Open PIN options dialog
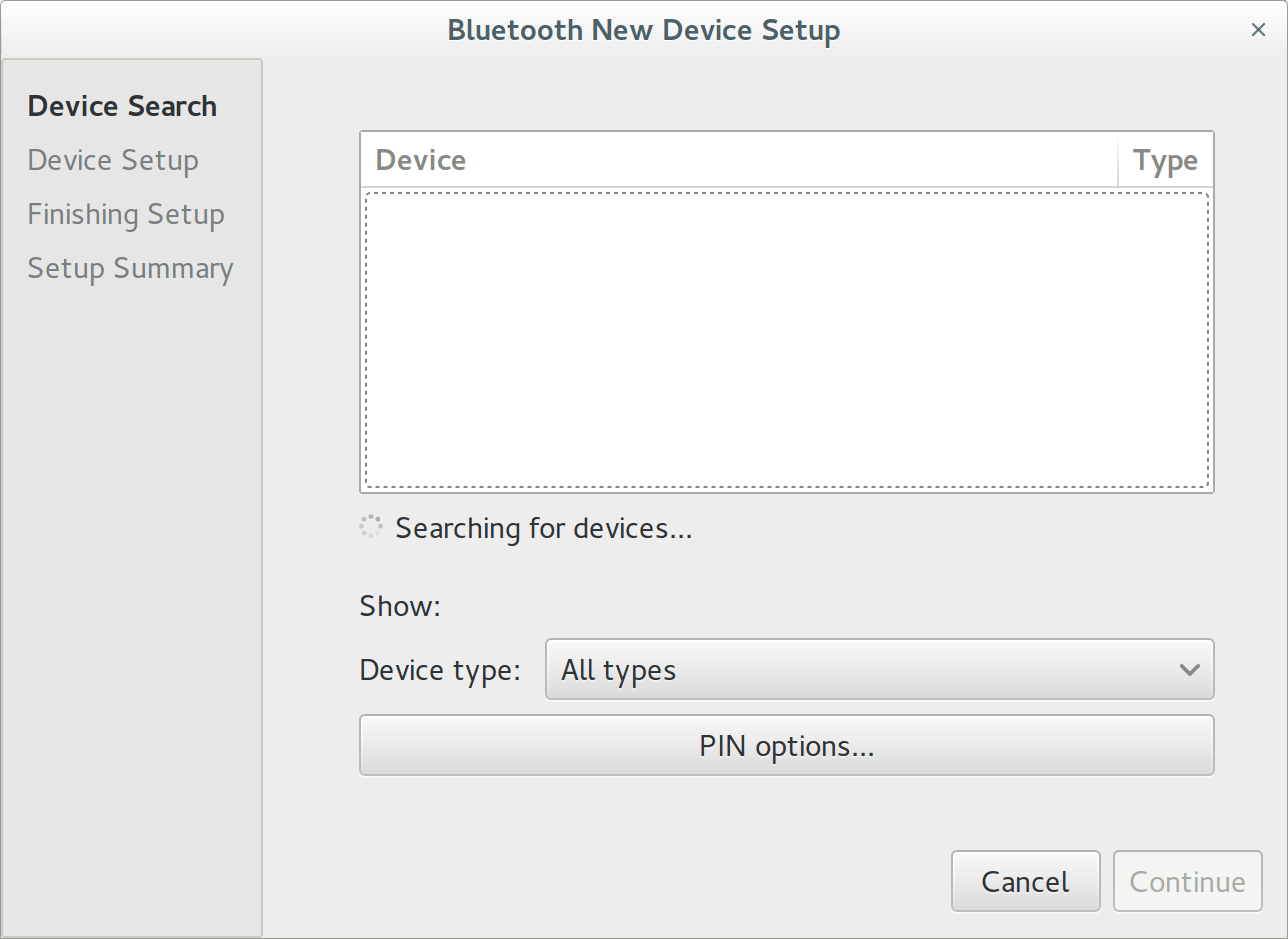Screen dimensions: 1288x939 pyautogui.click(x=786, y=745)
